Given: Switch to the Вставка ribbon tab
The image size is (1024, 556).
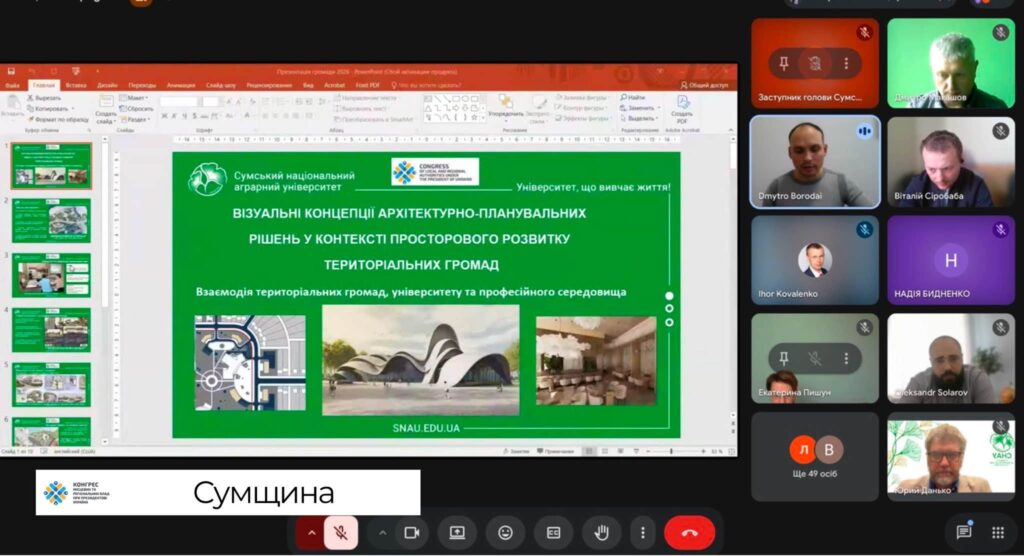Looking at the screenshot, I should click(76, 86).
